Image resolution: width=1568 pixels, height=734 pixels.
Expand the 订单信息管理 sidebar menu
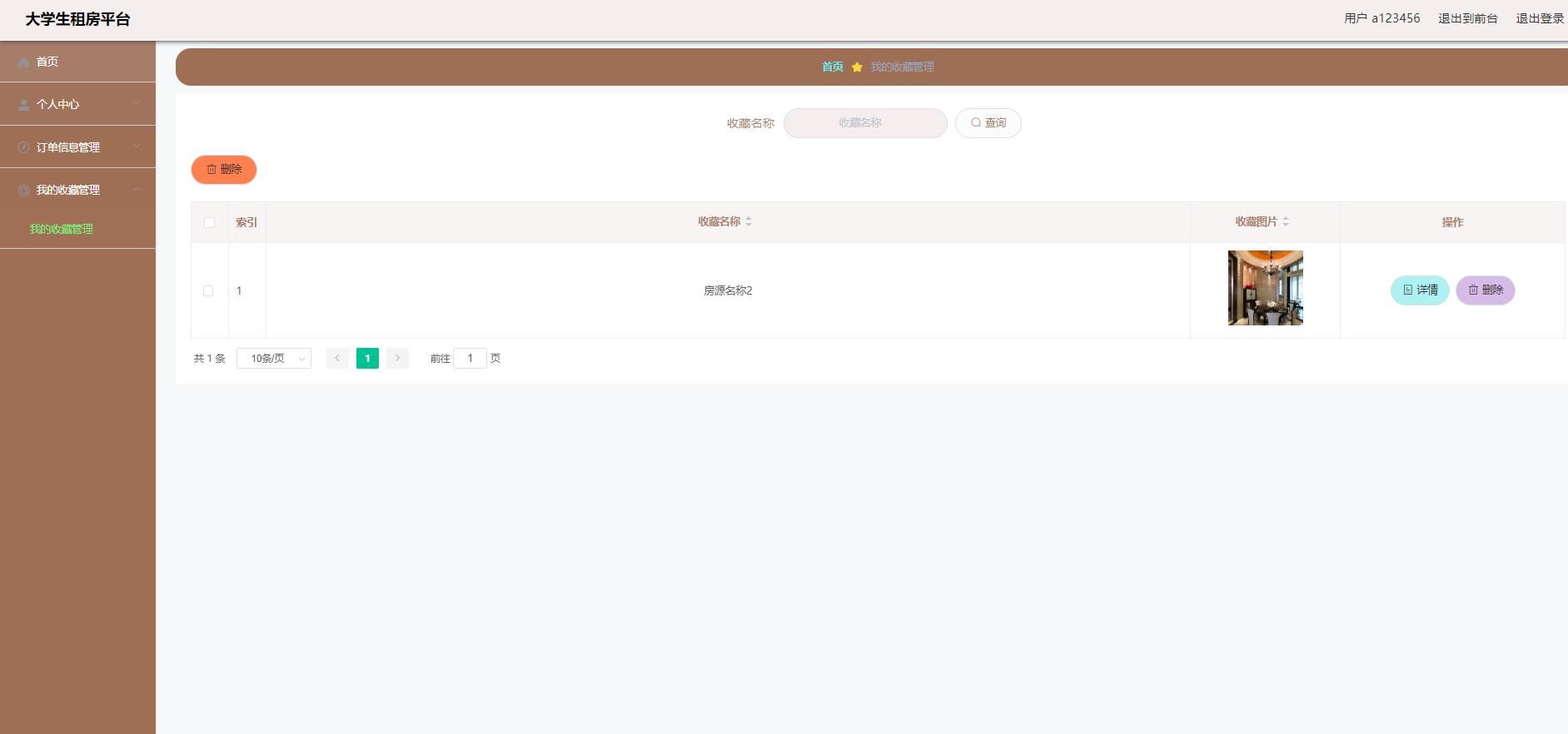(x=77, y=147)
